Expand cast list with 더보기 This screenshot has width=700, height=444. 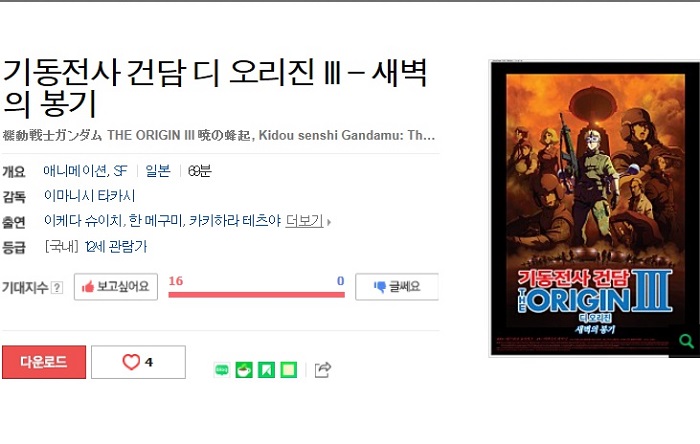(304, 220)
